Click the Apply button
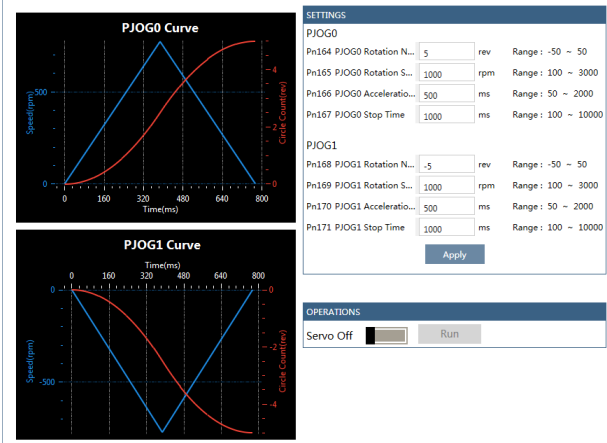 coord(454,254)
